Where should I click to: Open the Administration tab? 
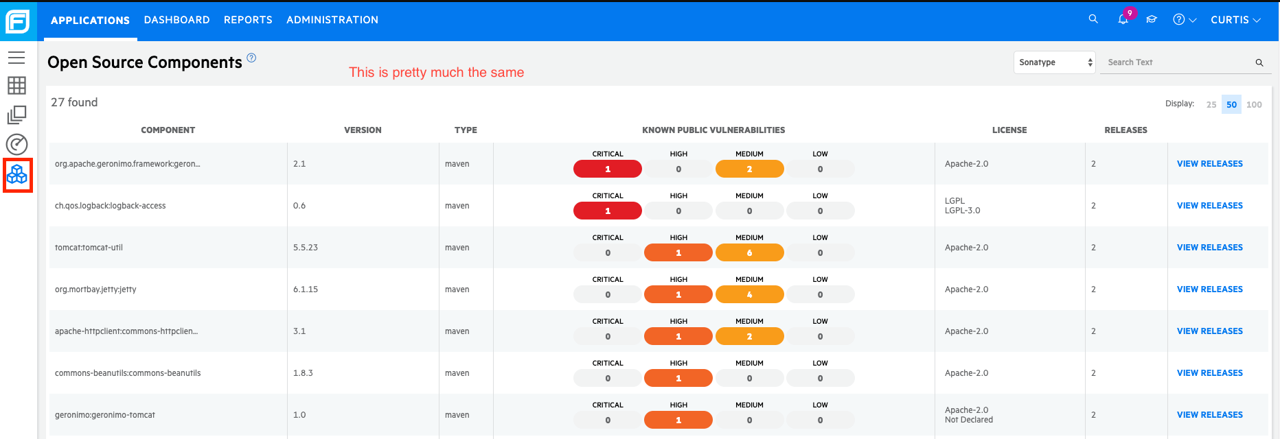coord(332,20)
